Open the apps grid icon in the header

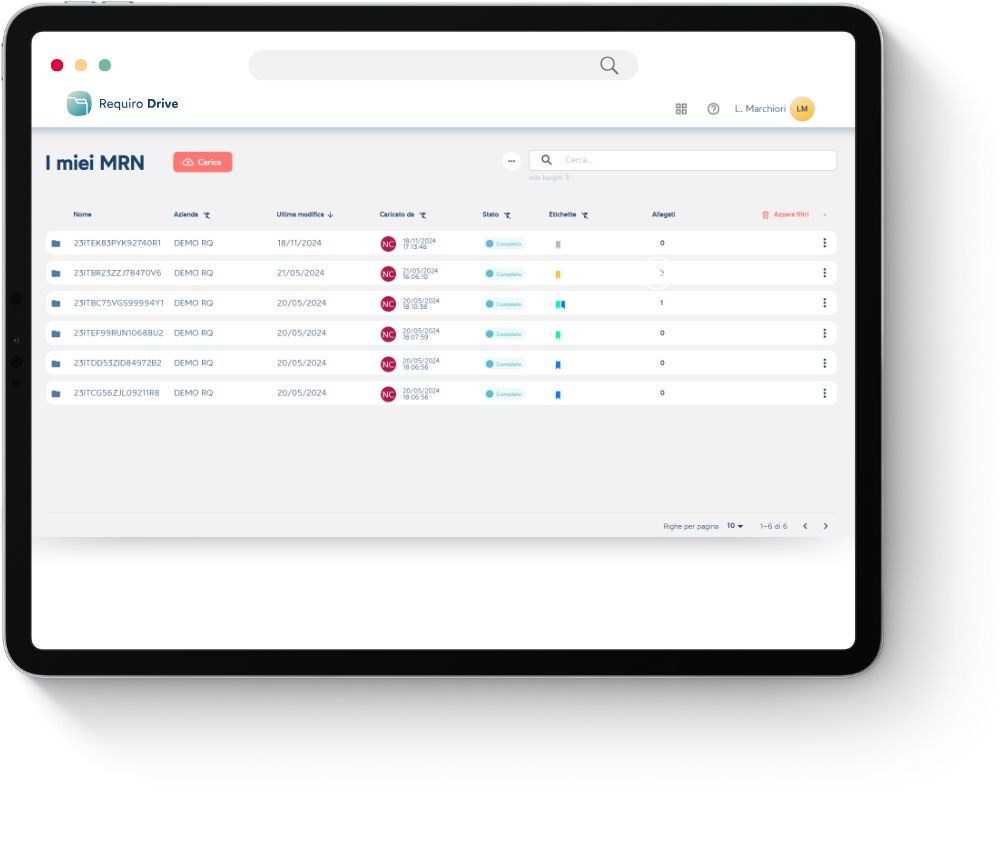(x=681, y=109)
